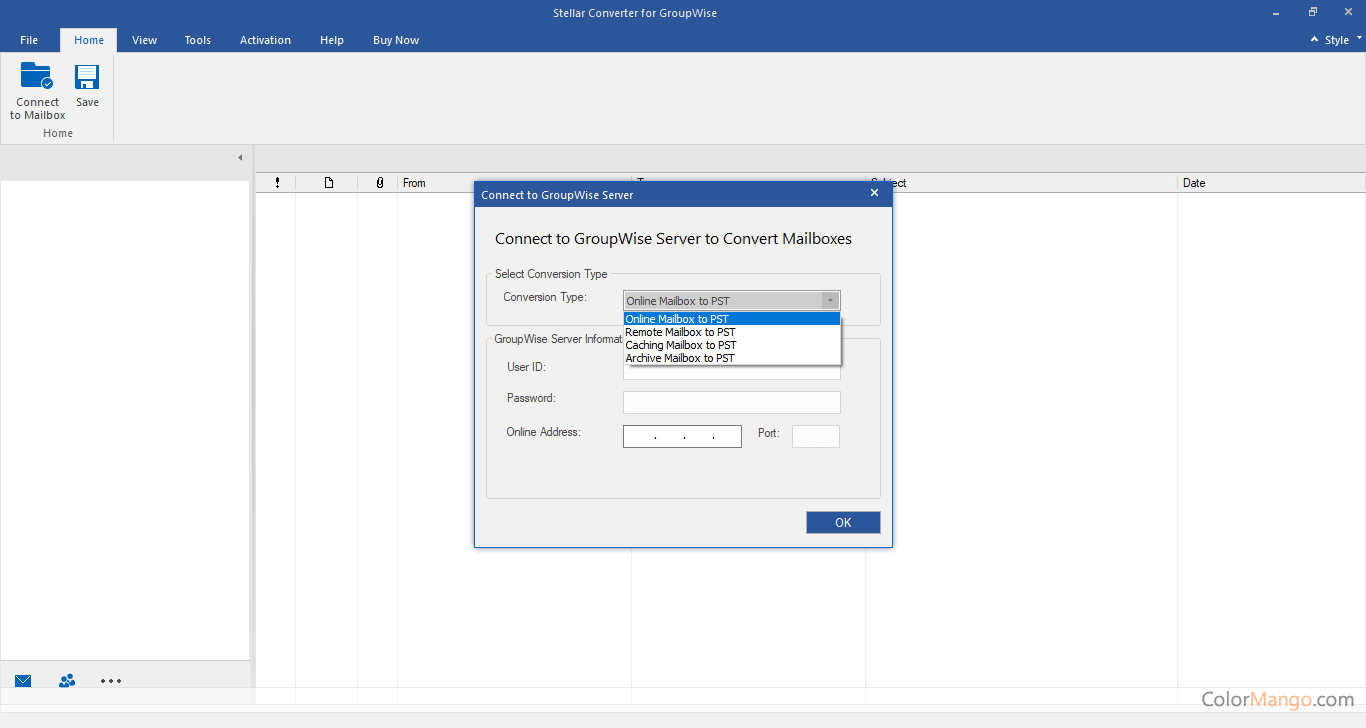Show more navigation options (three dots)

coord(111,681)
